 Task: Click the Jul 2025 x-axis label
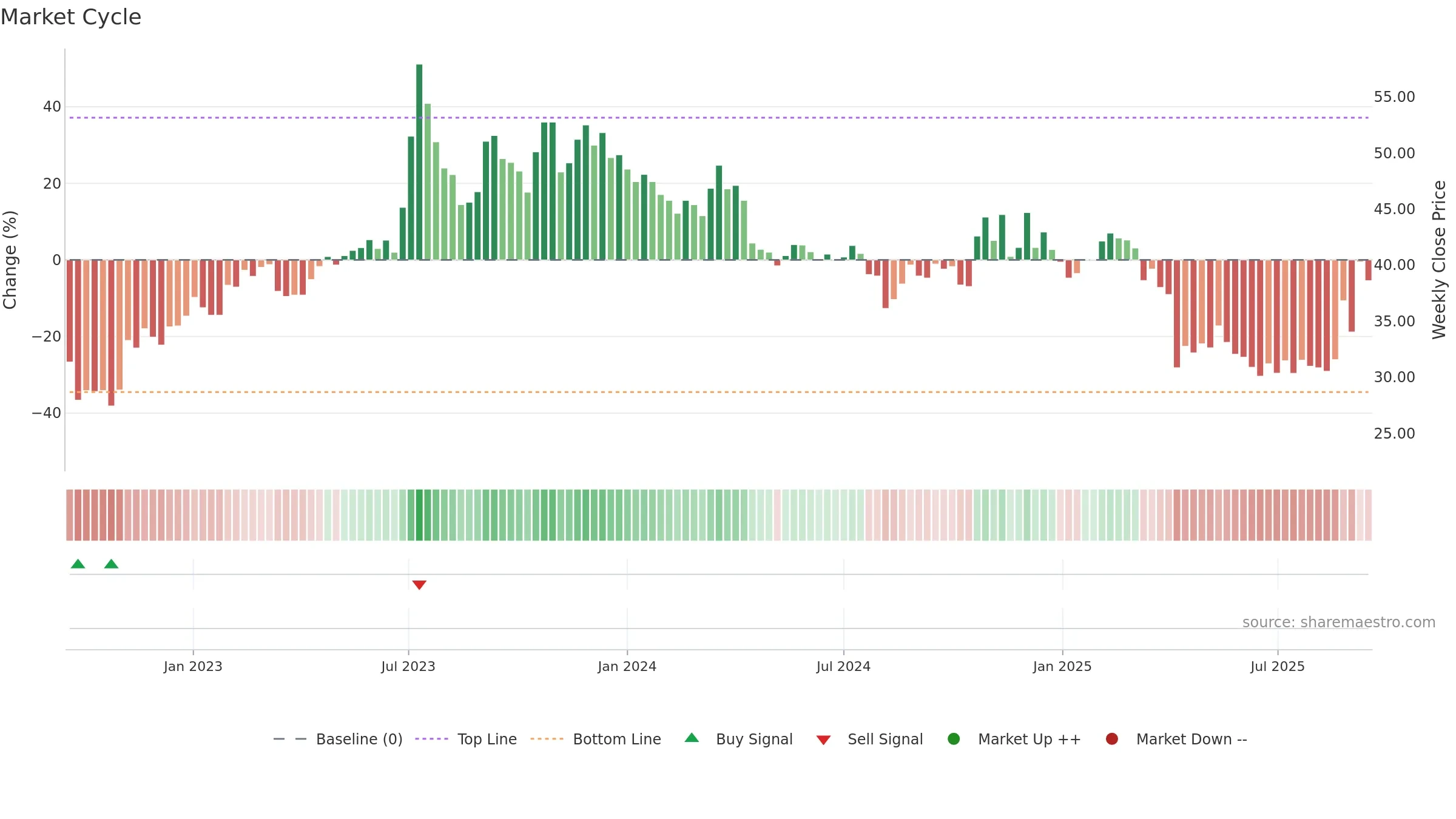click(x=1278, y=666)
